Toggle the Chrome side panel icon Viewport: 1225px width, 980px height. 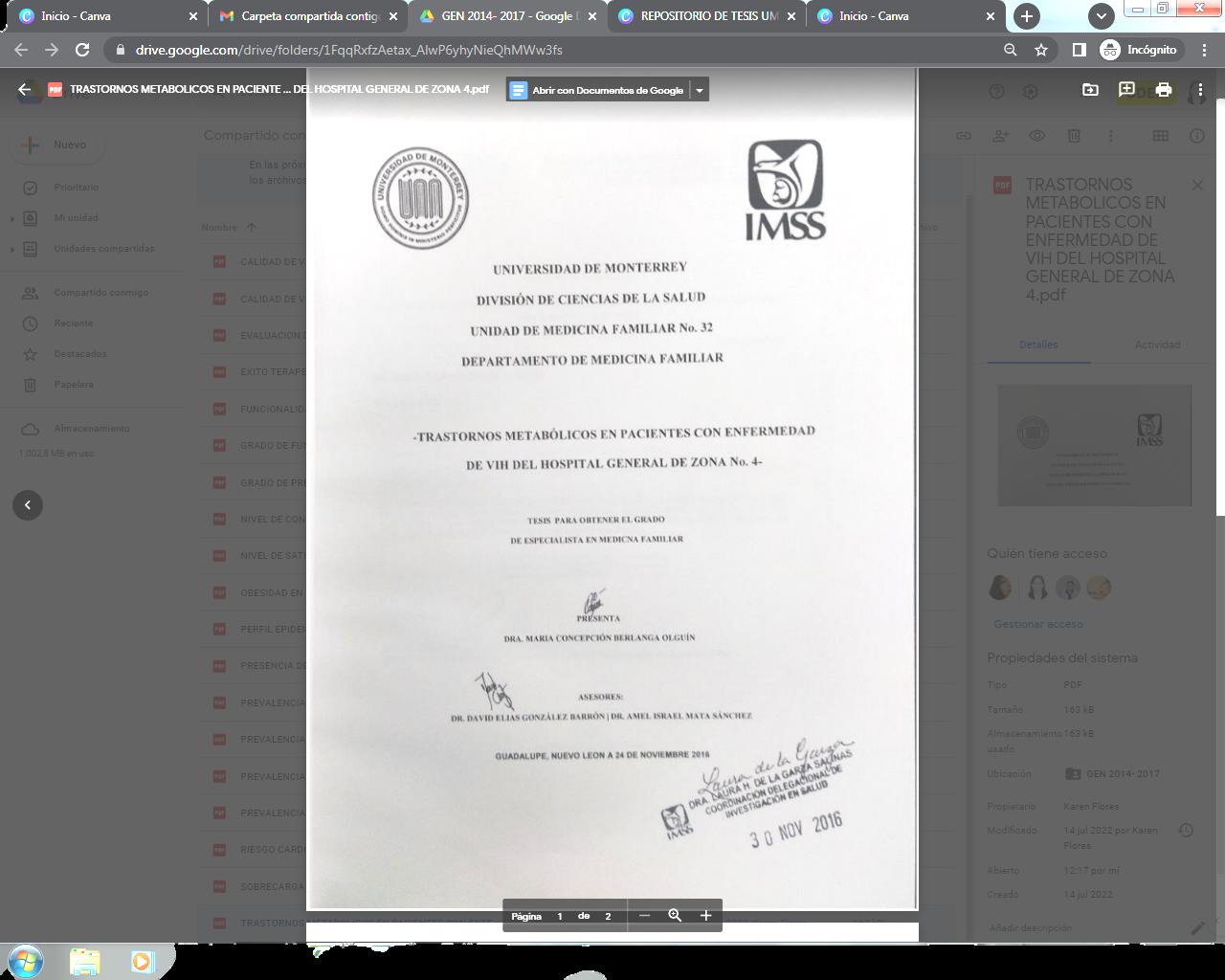(1079, 50)
